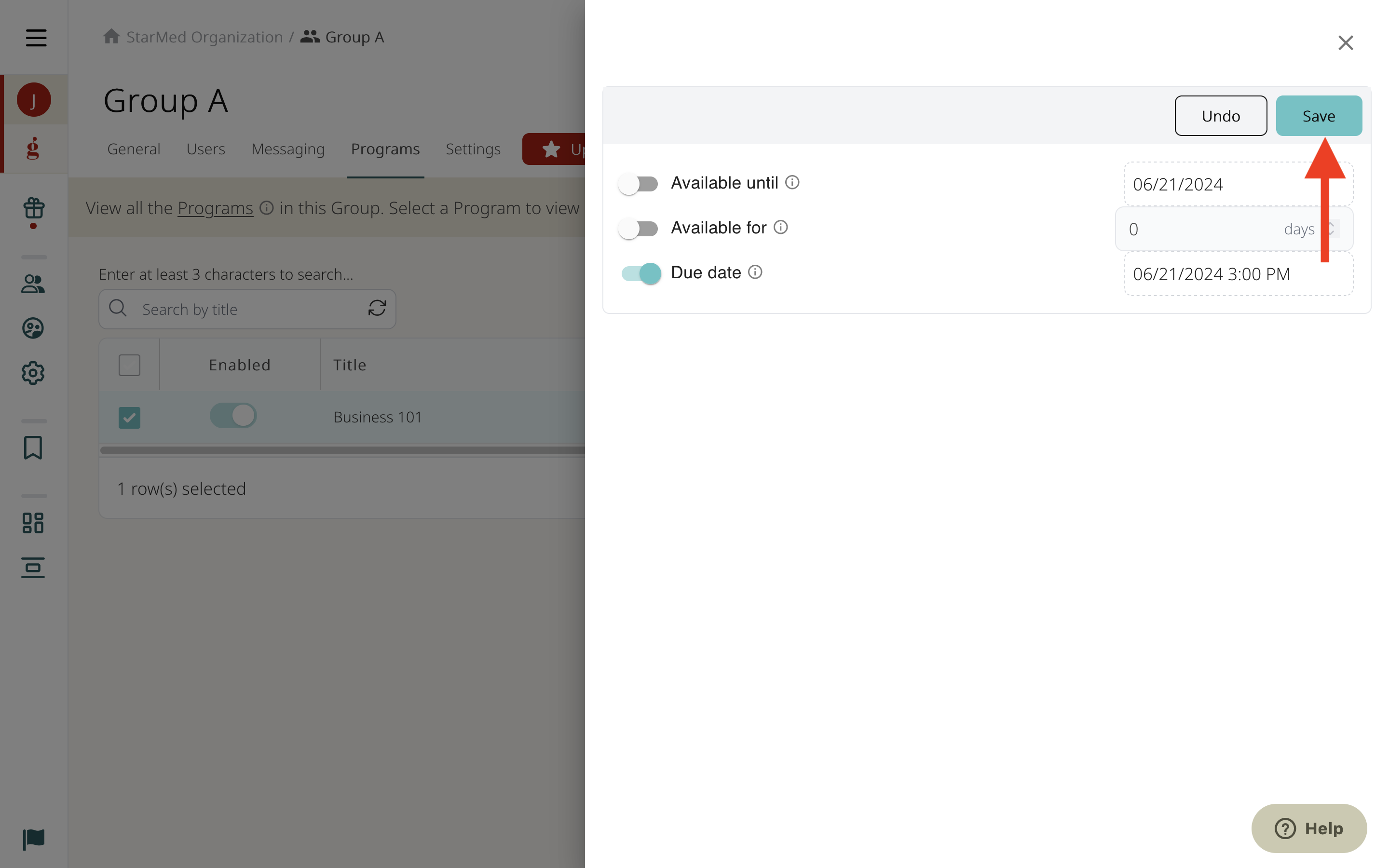Check the select-all header checkbox
Screen dimensions: 1389x868
pyautogui.click(x=129, y=365)
